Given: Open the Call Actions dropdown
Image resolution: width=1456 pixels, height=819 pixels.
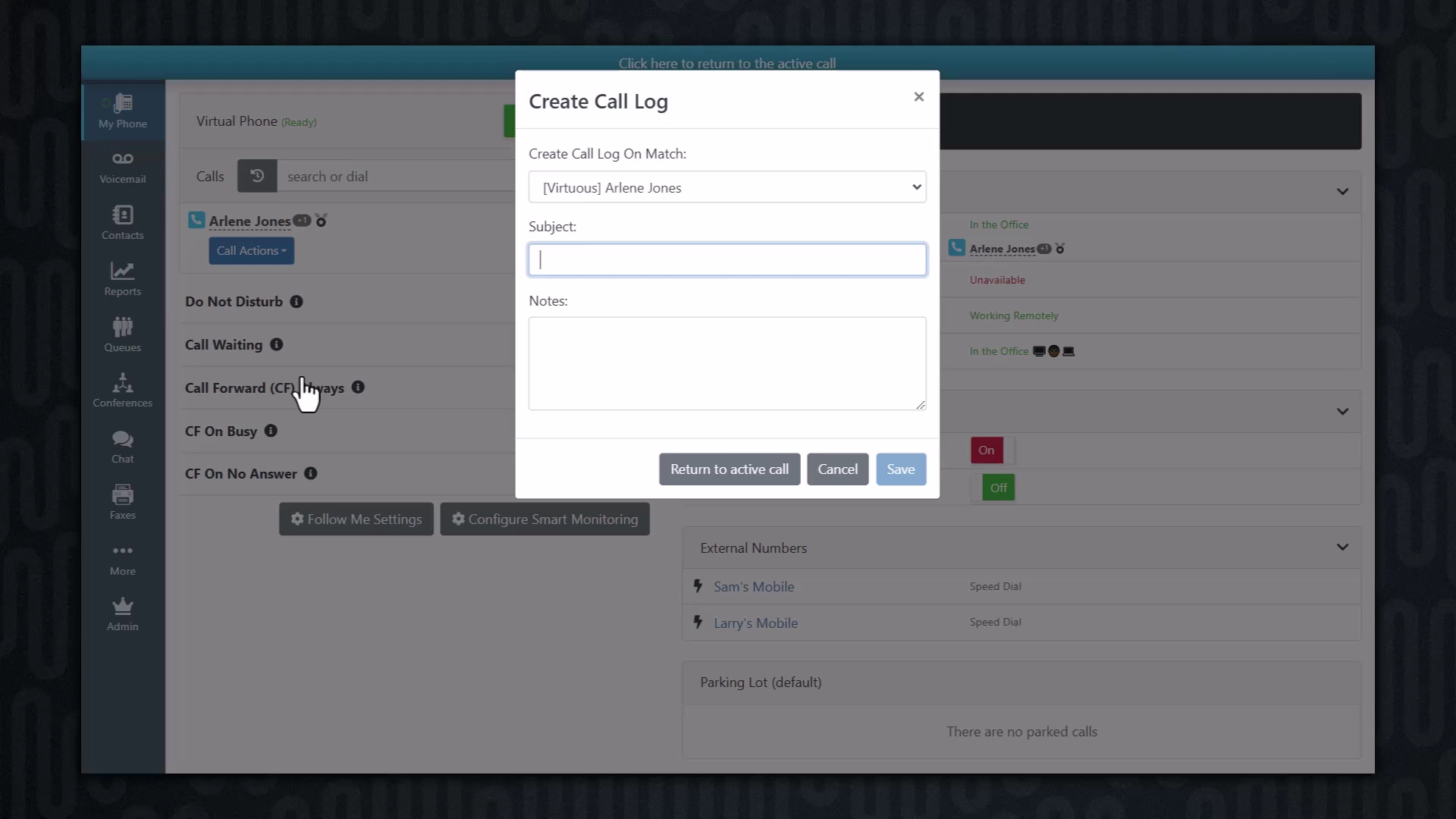Looking at the screenshot, I should pyautogui.click(x=251, y=251).
